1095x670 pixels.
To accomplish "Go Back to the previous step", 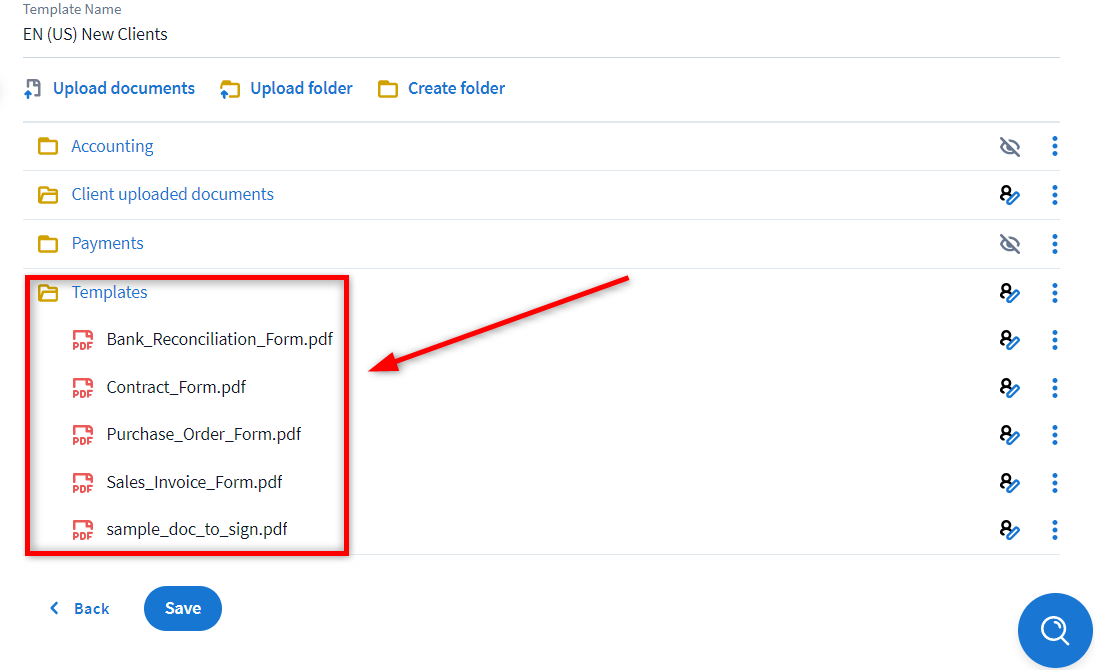I will [x=80, y=608].
